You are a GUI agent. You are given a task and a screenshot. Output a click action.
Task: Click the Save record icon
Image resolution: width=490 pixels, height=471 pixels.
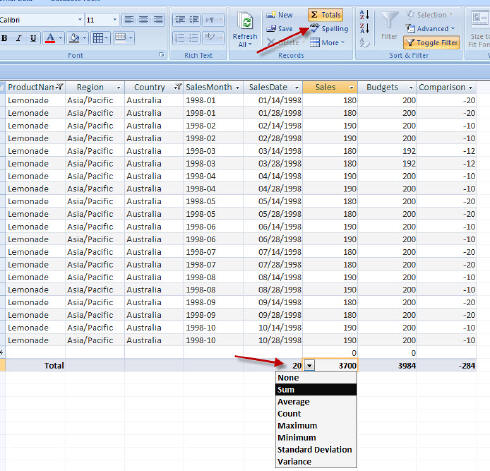(279, 29)
